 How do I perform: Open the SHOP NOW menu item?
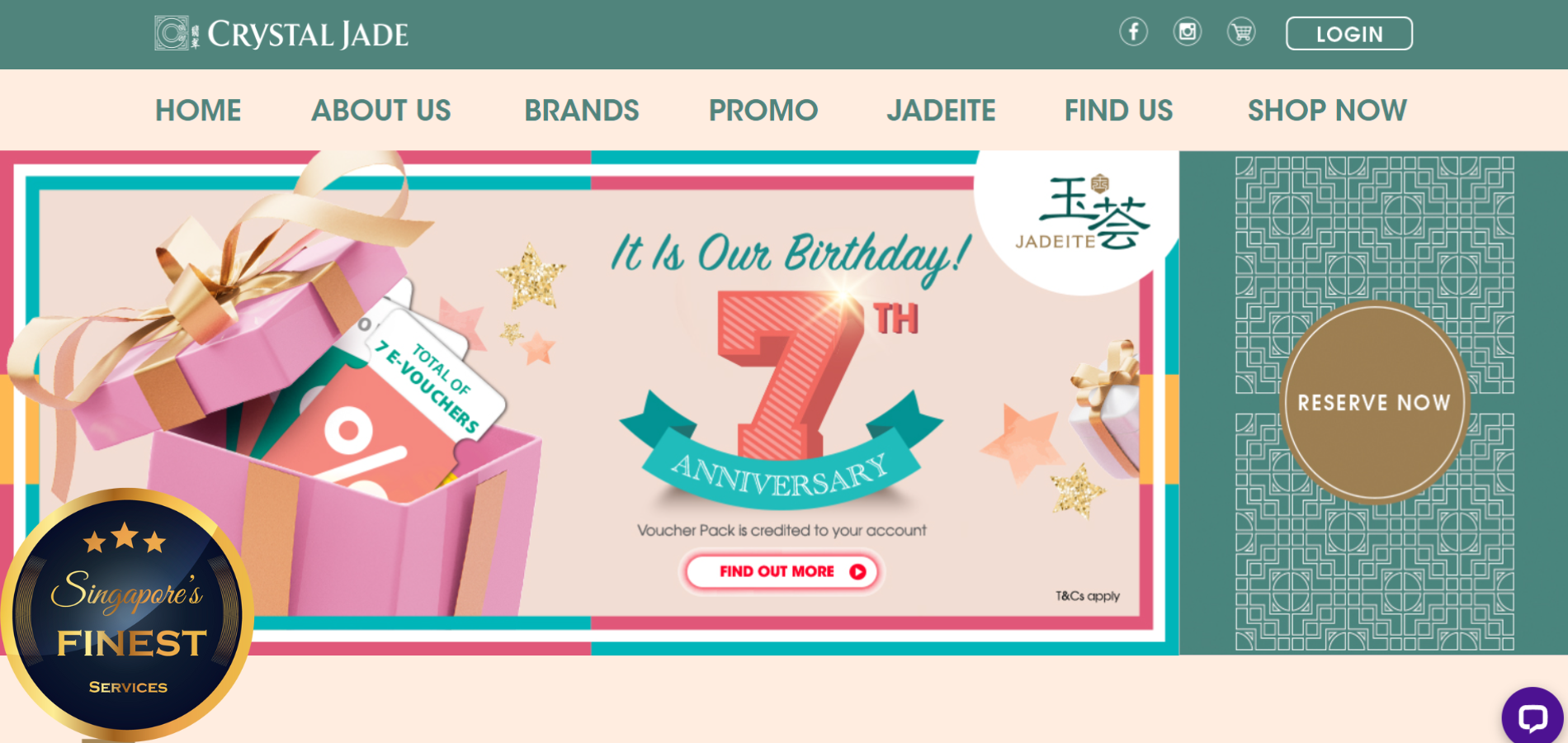click(1327, 110)
